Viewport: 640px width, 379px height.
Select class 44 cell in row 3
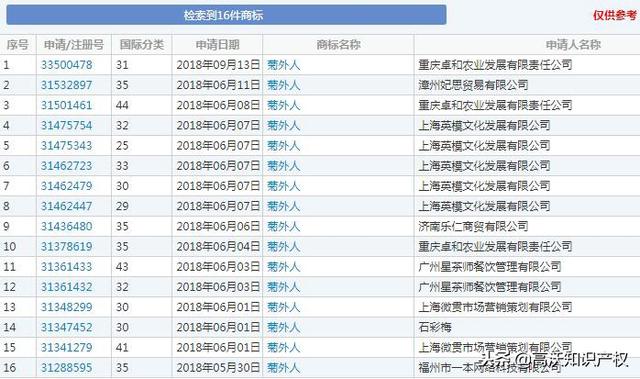(x=122, y=105)
